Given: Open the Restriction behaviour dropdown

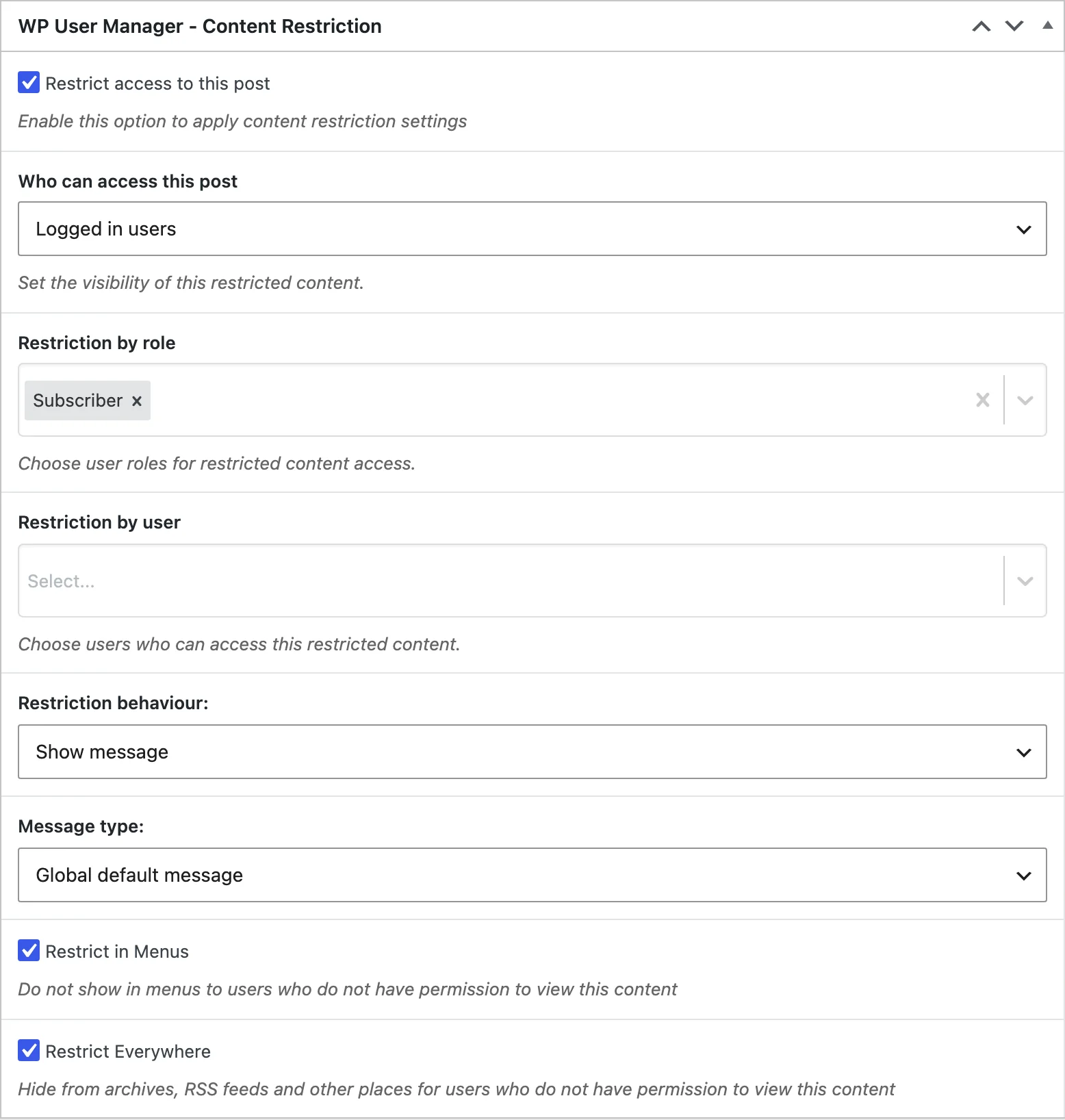Looking at the screenshot, I should click(x=532, y=752).
